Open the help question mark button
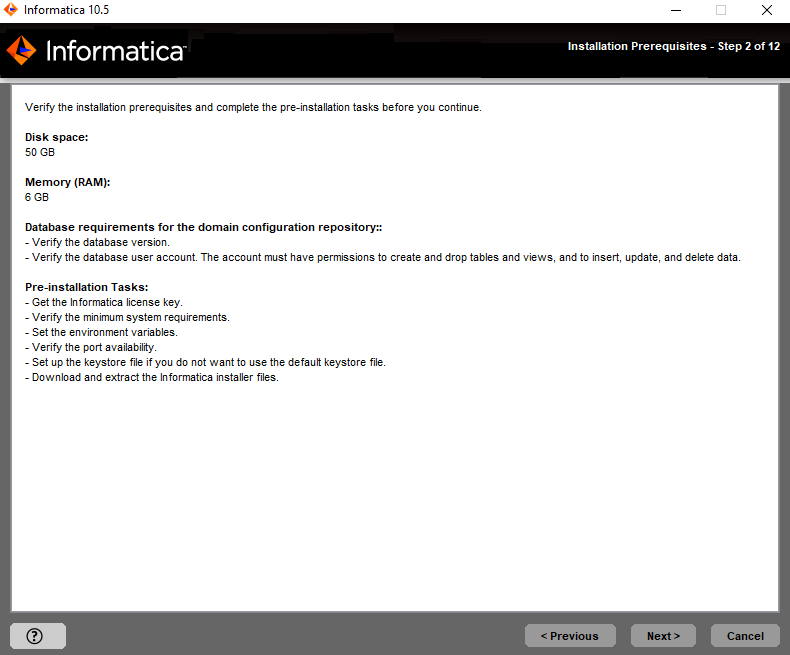Viewport: 790px width, 655px height. click(38, 636)
